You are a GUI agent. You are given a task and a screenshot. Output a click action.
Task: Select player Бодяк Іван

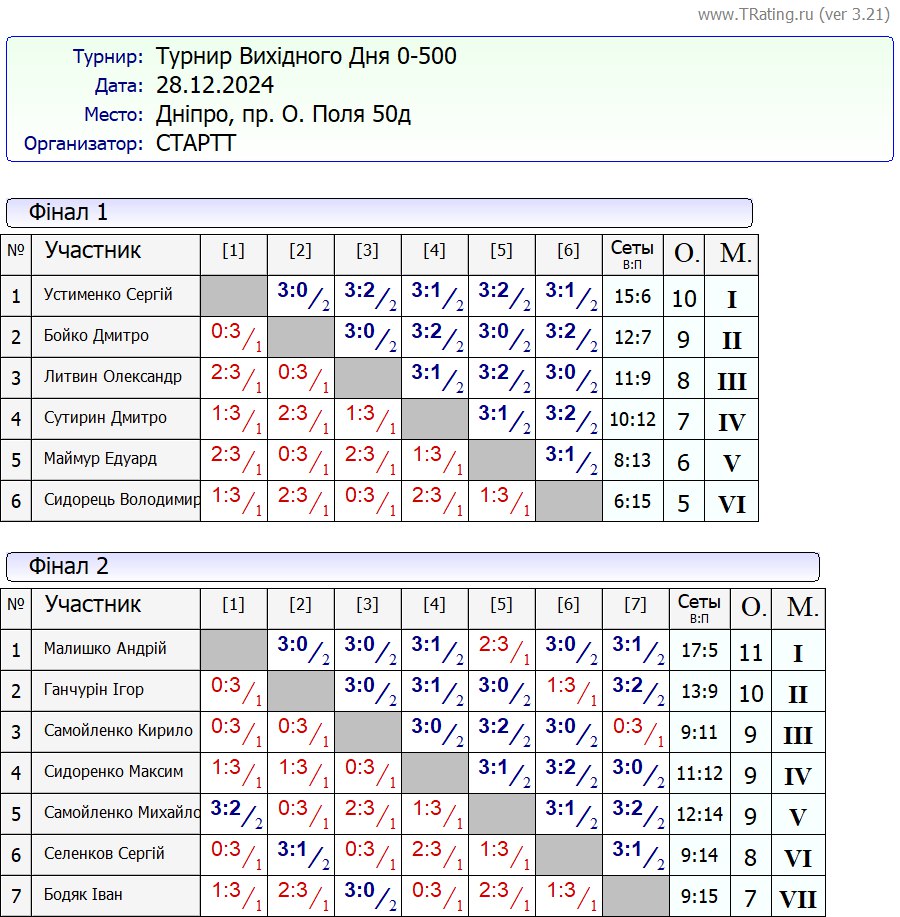click(83, 895)
